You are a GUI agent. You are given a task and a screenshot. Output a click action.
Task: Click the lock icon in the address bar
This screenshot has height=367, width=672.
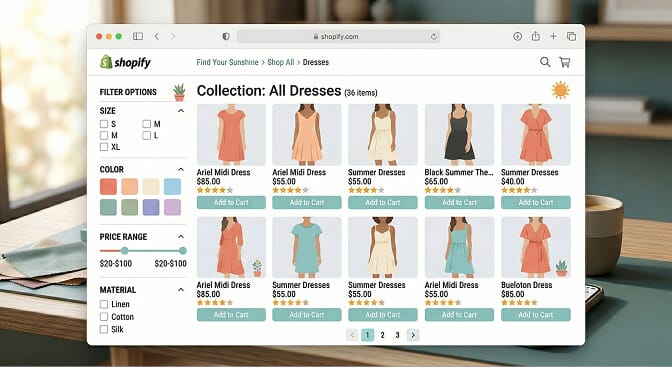coord(316,37)
